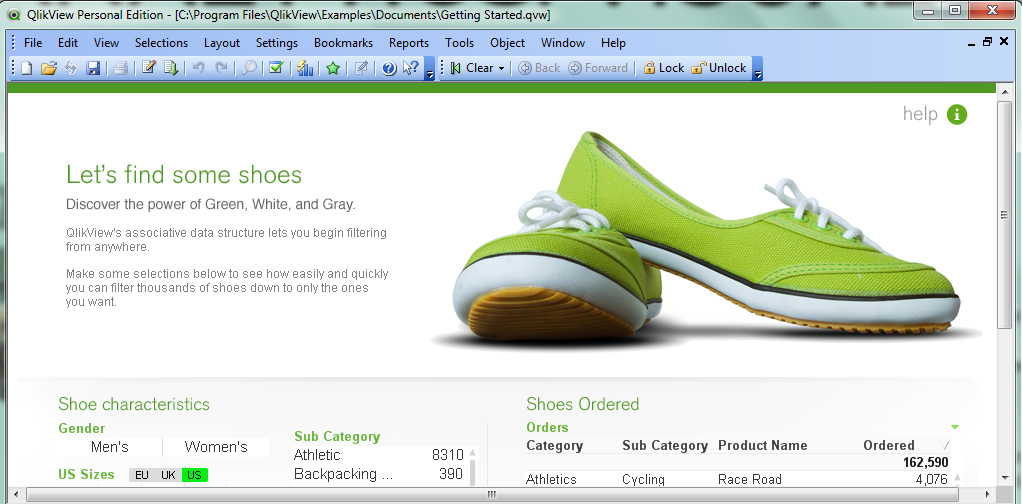Open the Object menu
Screen dimensions: 1022x504
(x=507, y=43)
